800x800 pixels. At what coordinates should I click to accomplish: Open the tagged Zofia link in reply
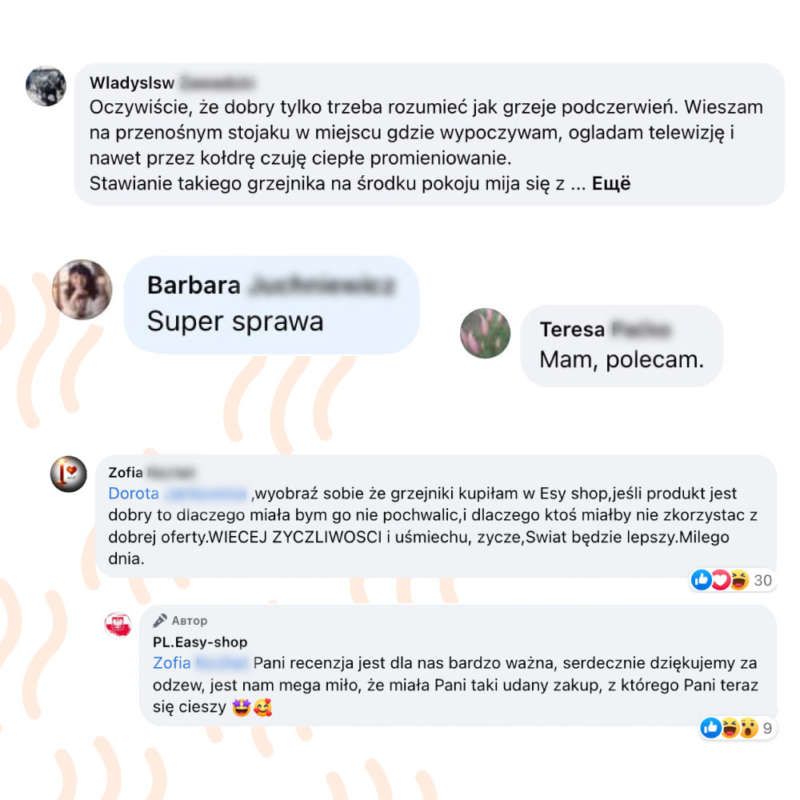tap(200, 663)
